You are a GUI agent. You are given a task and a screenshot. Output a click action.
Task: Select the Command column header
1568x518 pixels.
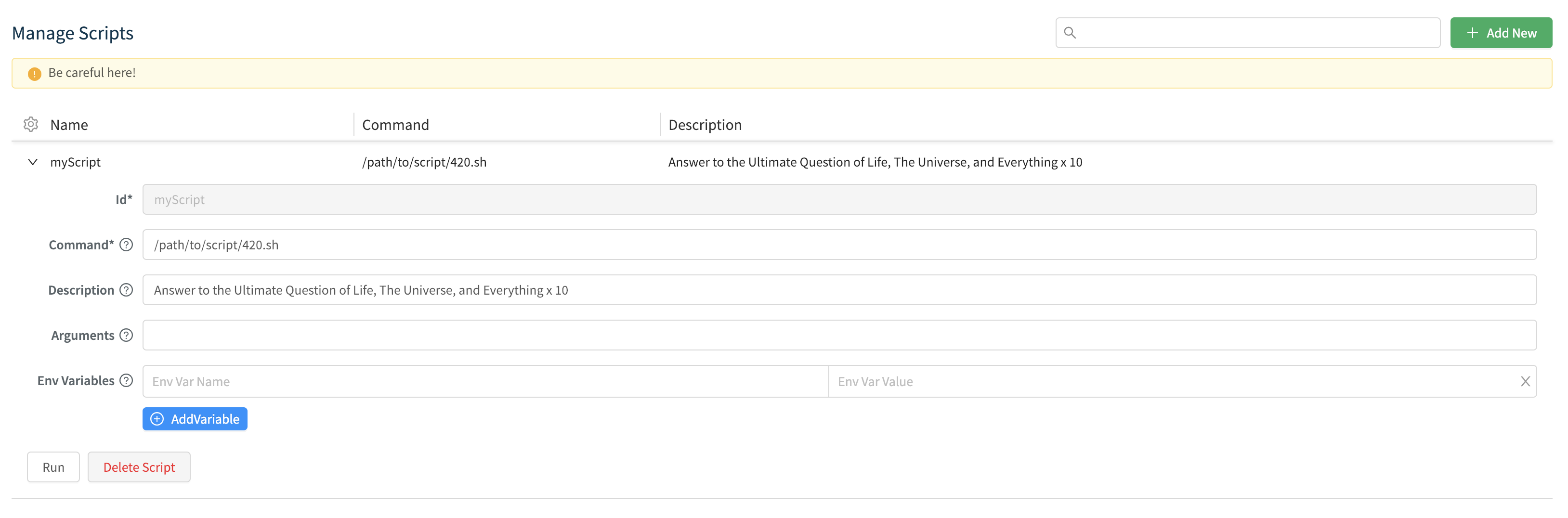pos(396,124)
